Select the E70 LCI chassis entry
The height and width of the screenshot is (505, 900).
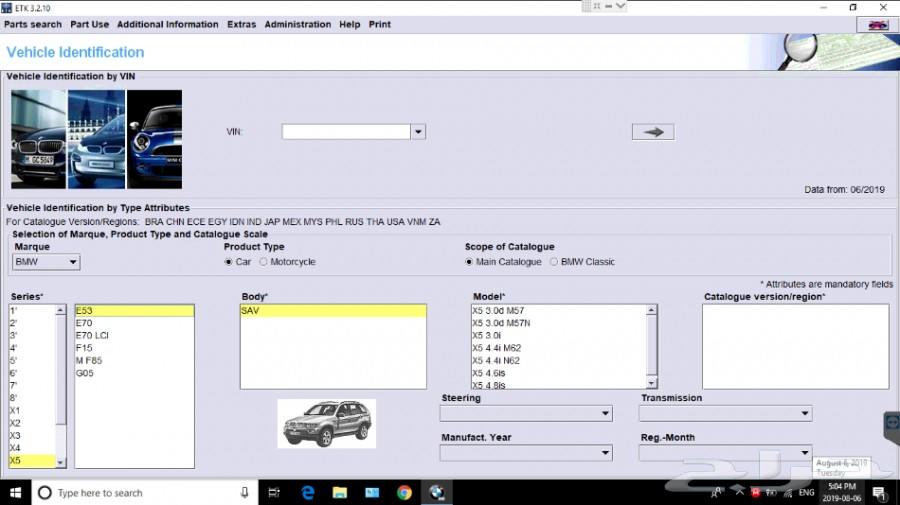click(134, 335)
